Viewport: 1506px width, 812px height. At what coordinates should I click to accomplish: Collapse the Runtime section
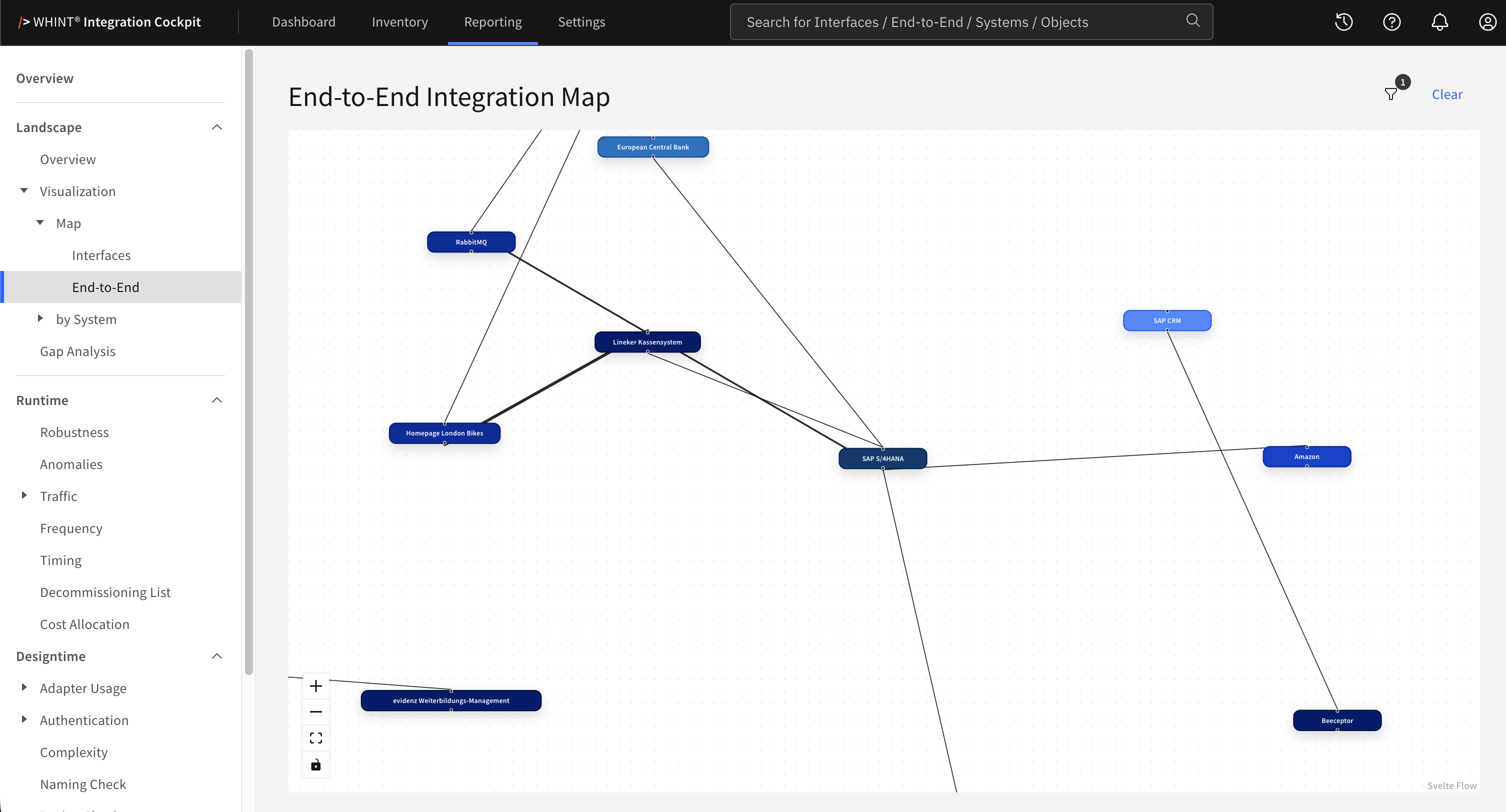(217, 400)
